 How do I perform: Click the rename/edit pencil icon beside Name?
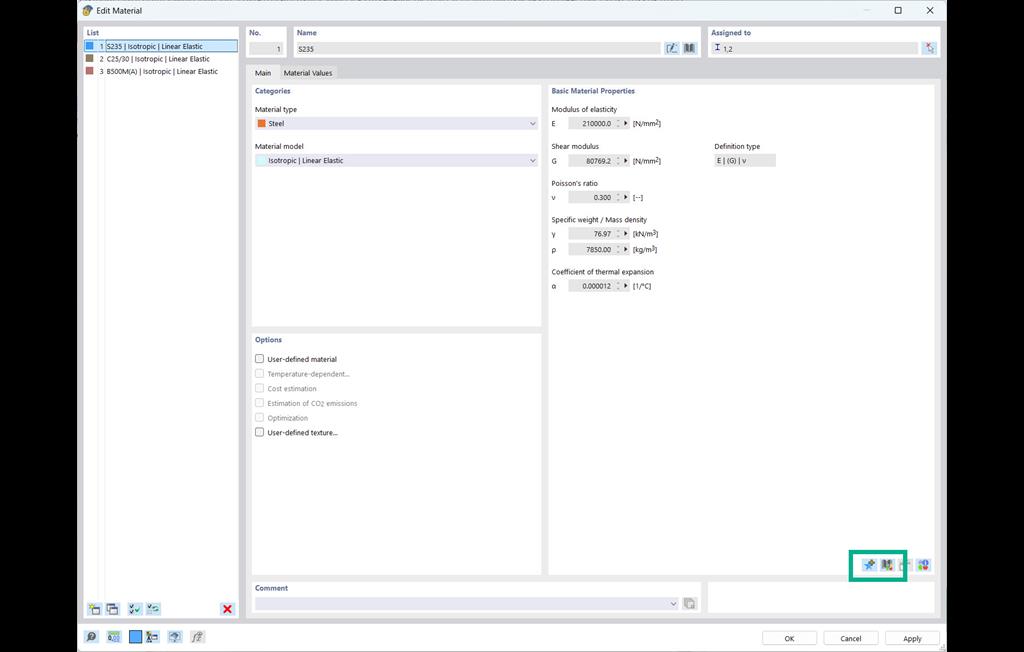point(671,47)
